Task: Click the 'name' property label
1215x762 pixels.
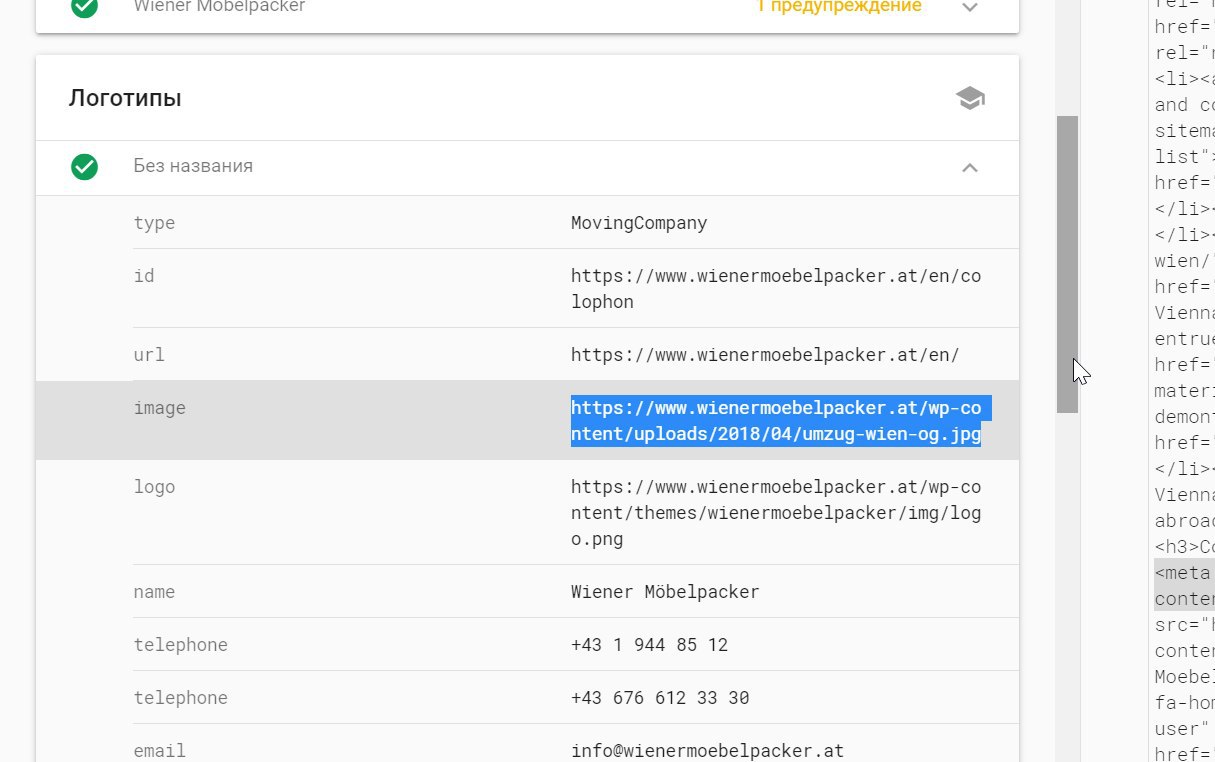Action: click(154, 592)
